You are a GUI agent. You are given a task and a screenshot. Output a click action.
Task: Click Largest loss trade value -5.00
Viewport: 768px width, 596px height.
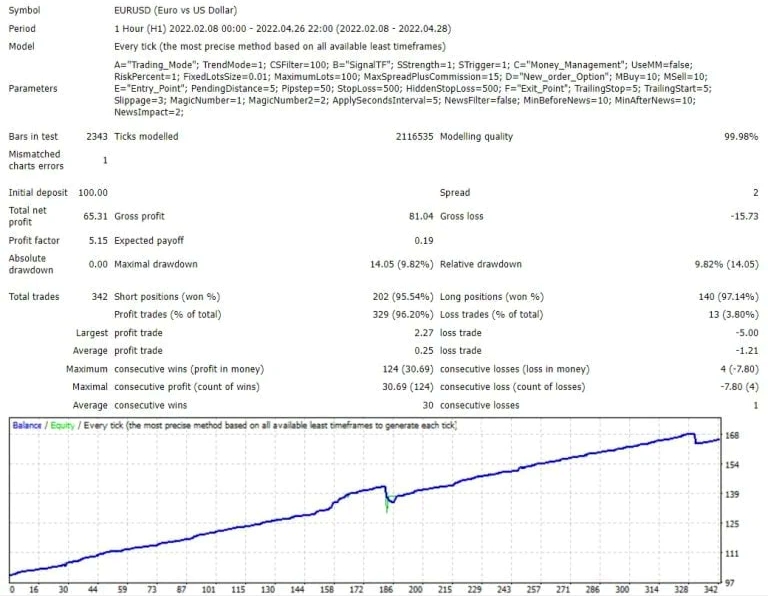point(746,333)
